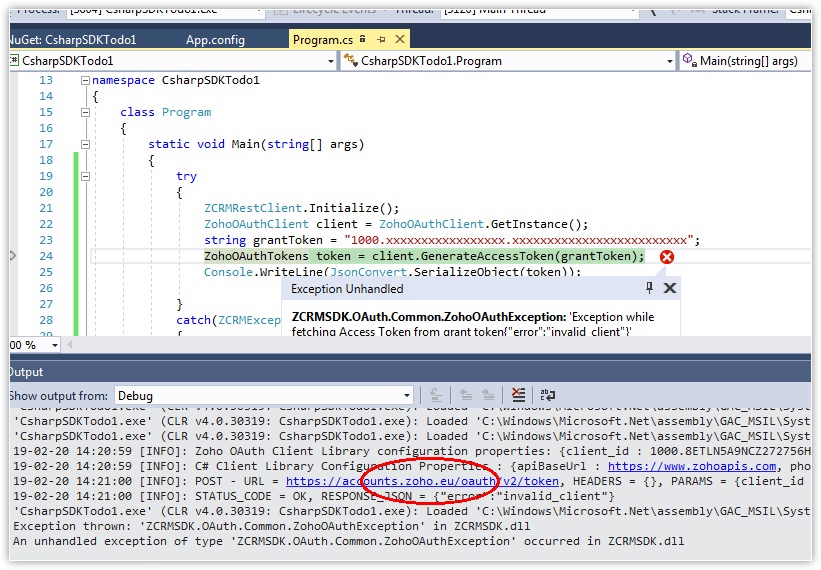
Task: Clear all Output window text
Action: (x=518, y=395)
